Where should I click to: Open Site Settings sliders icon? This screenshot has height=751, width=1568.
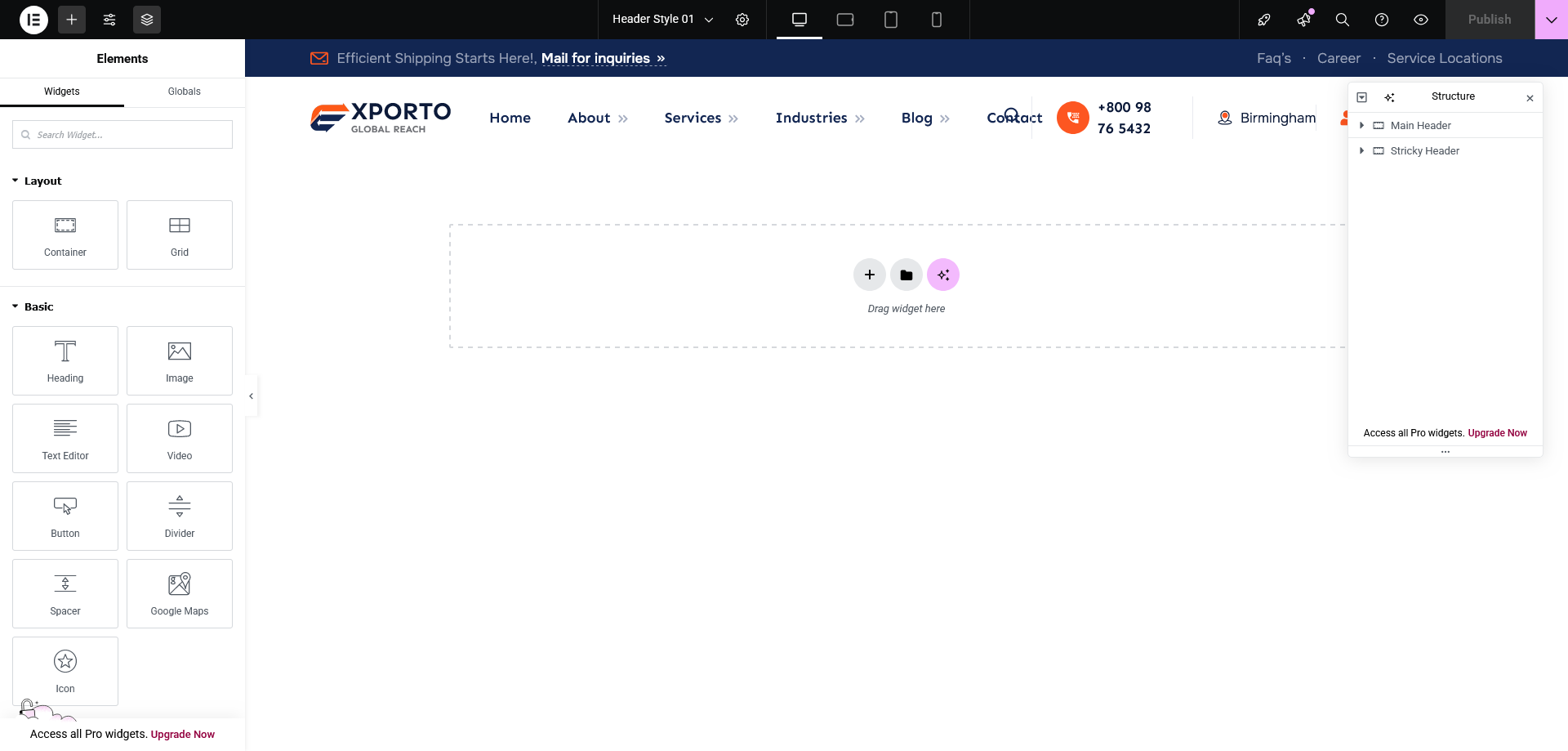pos(109,20)
